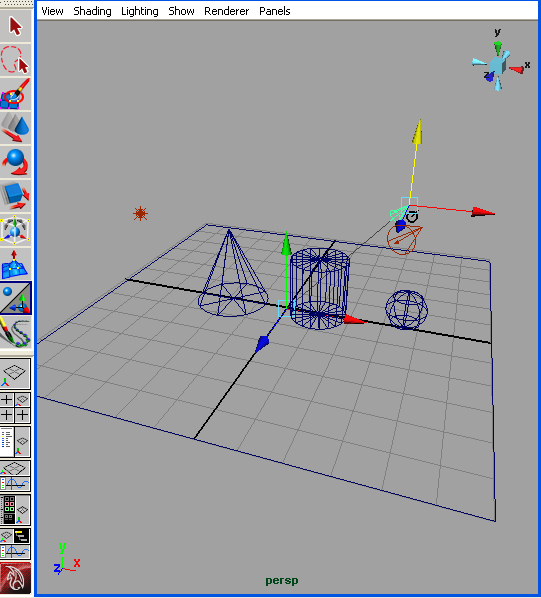This screenshot has width=541, height=598.
Task: Click the Show Manipulator tool
Action: 15,298
